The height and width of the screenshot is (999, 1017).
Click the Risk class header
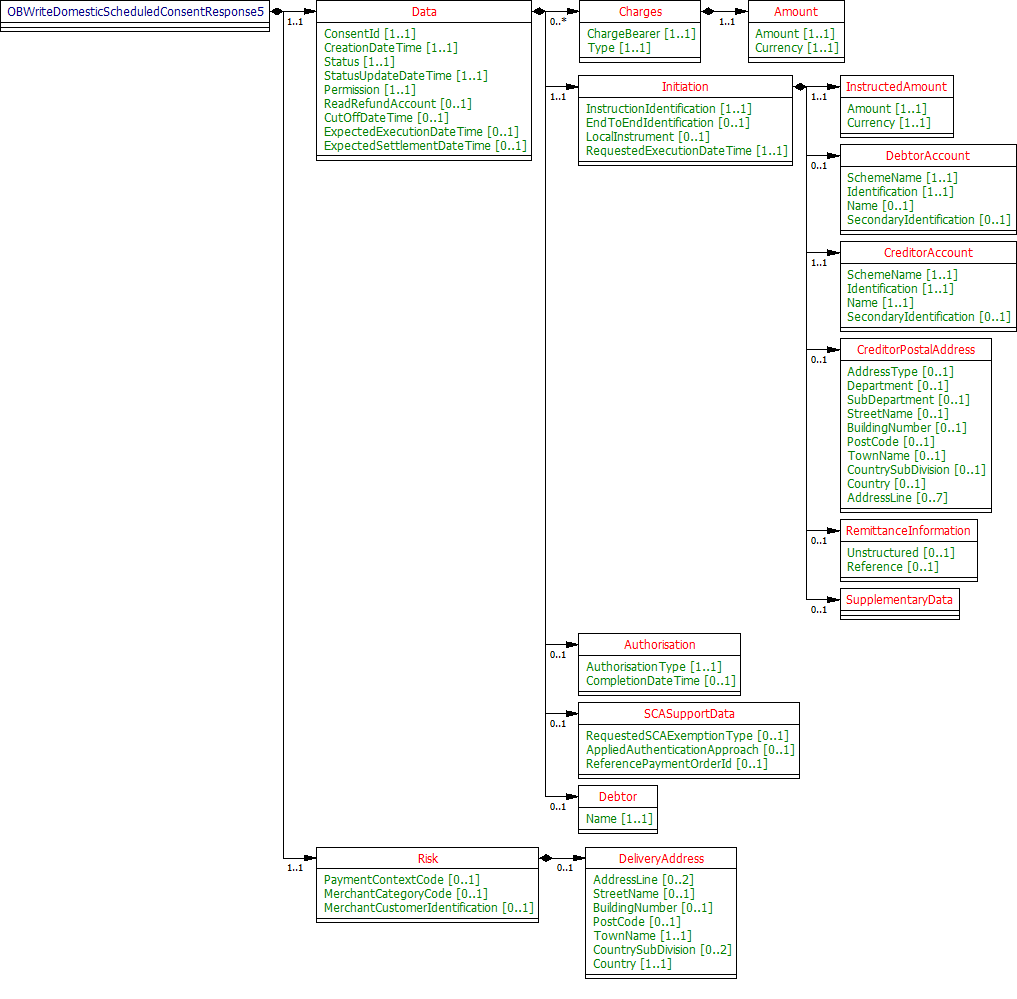point(427,859)
